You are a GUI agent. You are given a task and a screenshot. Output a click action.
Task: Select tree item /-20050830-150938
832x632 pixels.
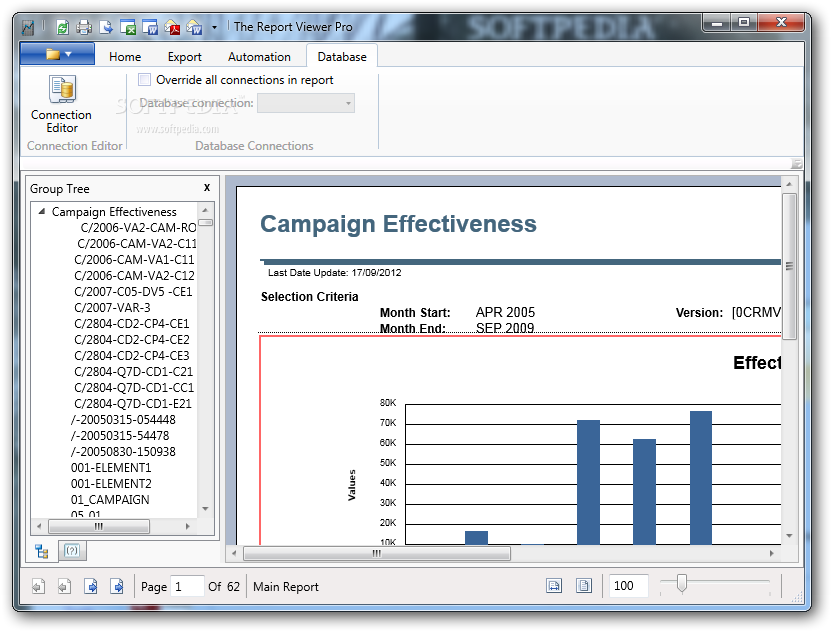pos(123,452)
